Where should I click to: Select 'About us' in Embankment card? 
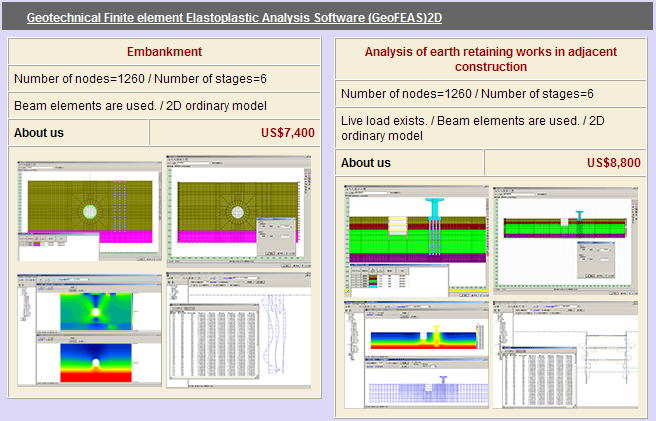coord(39,133)
